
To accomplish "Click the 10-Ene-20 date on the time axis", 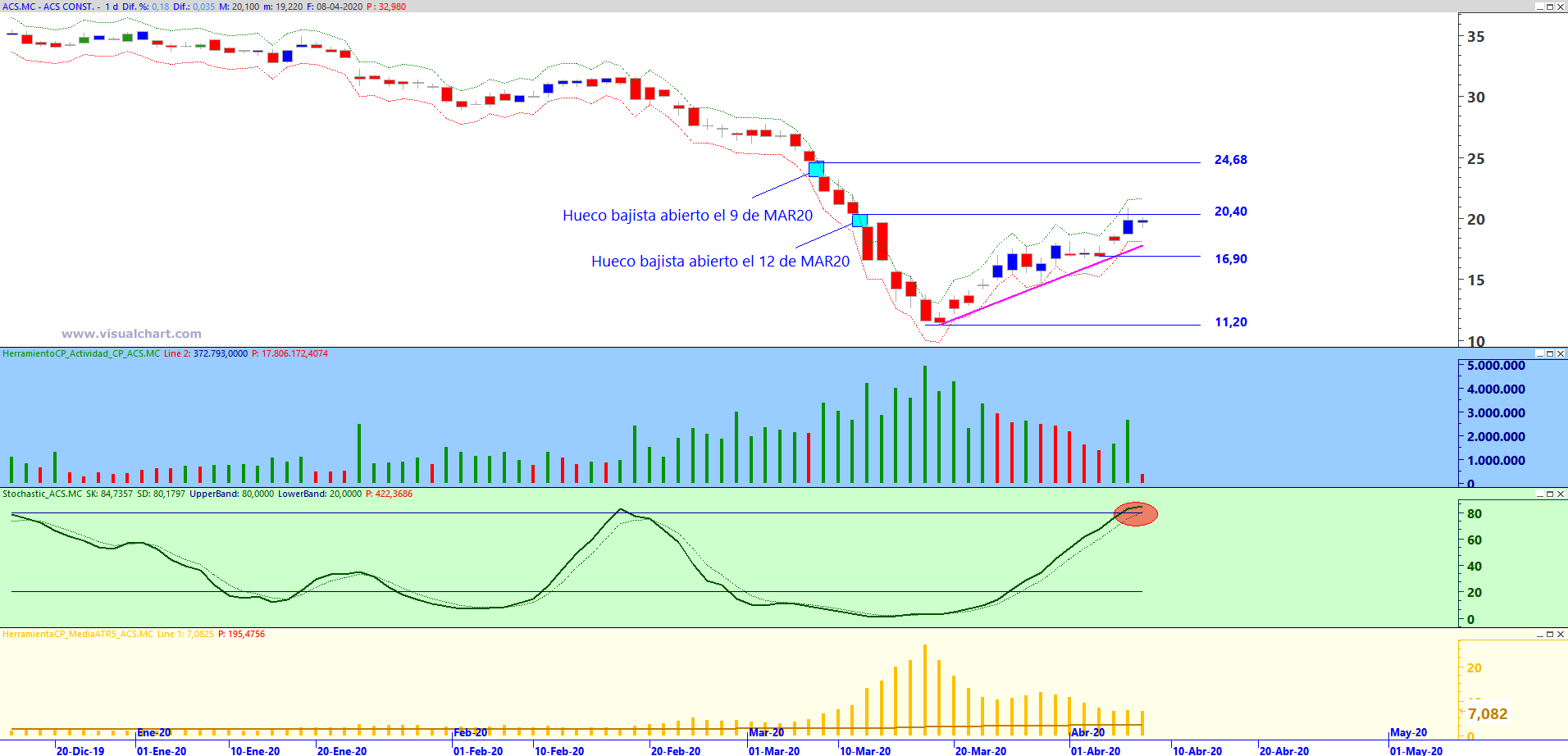I will pos(255,750).
